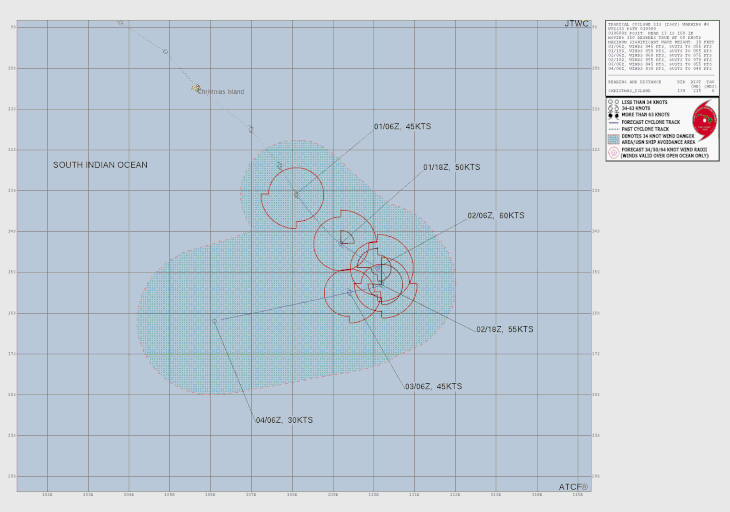Click past track marker just southeast of Christmas Island
Screen dimensions: 730x512
(x=251, y=129)
